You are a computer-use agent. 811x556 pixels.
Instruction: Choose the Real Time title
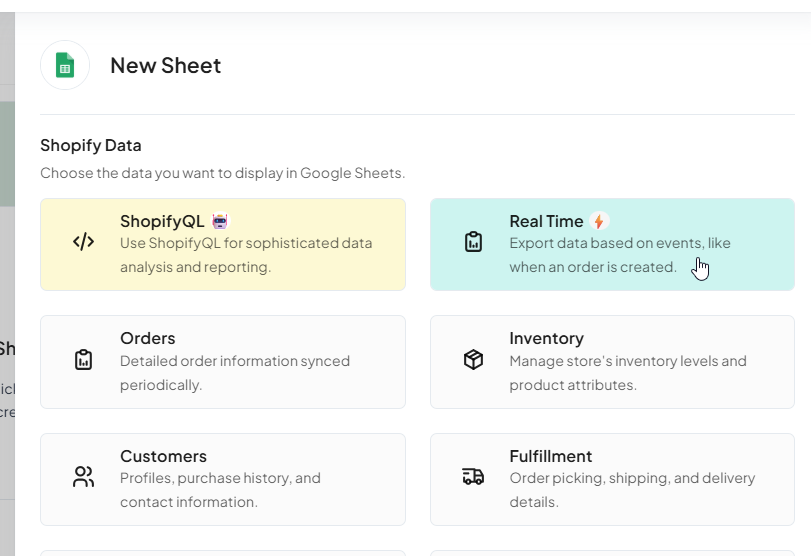[x=546, y=221]
